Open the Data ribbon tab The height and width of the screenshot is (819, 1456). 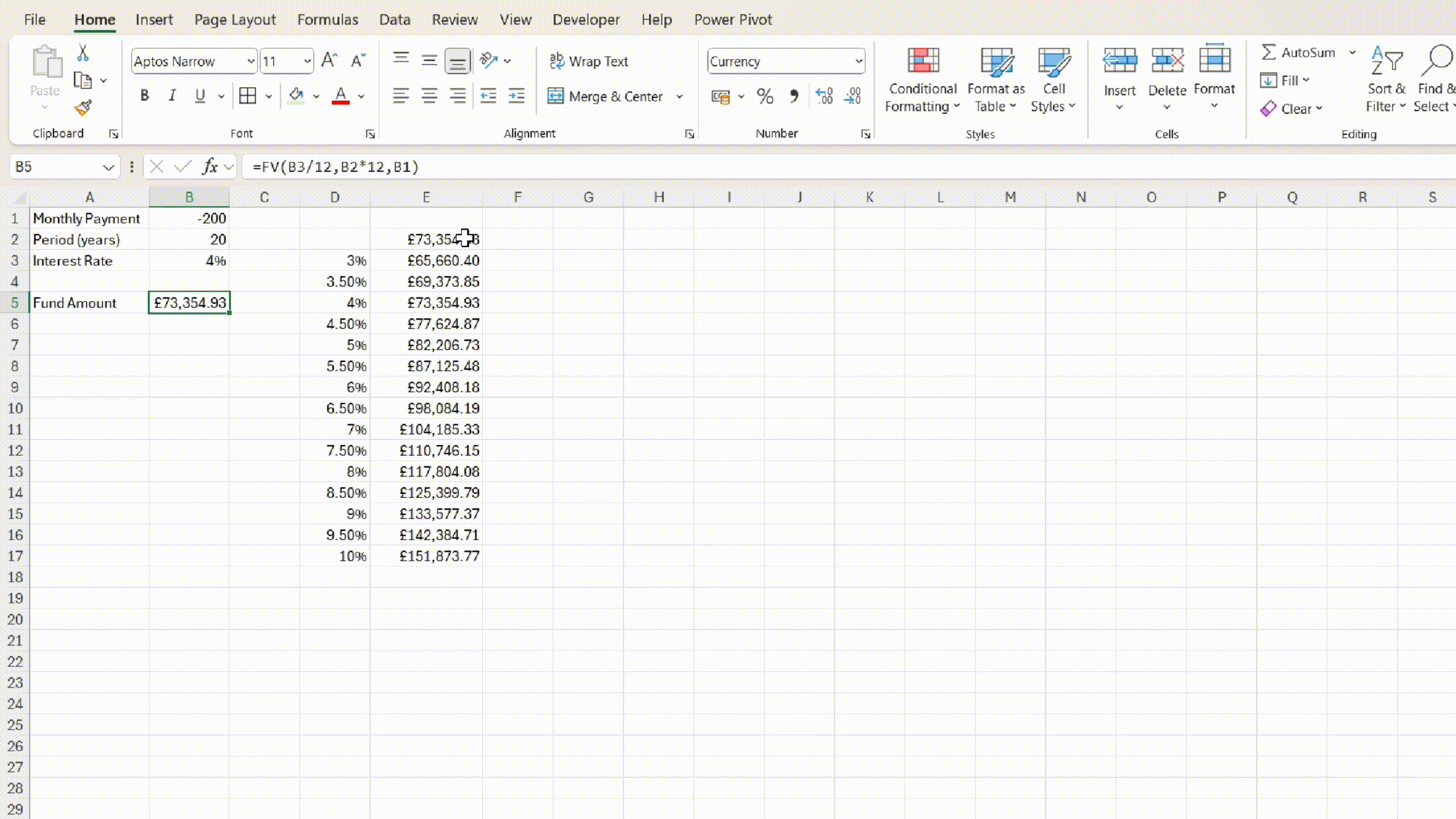click(x=395, y=19)
